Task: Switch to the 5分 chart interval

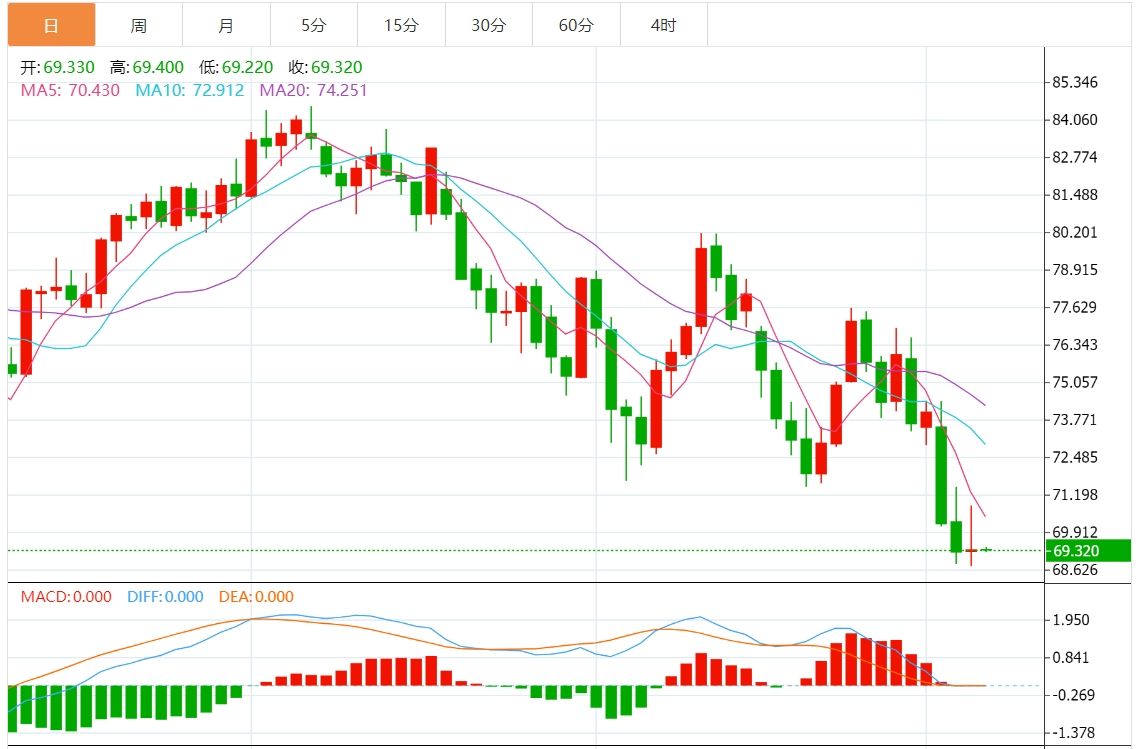Action: click(313, 25)
